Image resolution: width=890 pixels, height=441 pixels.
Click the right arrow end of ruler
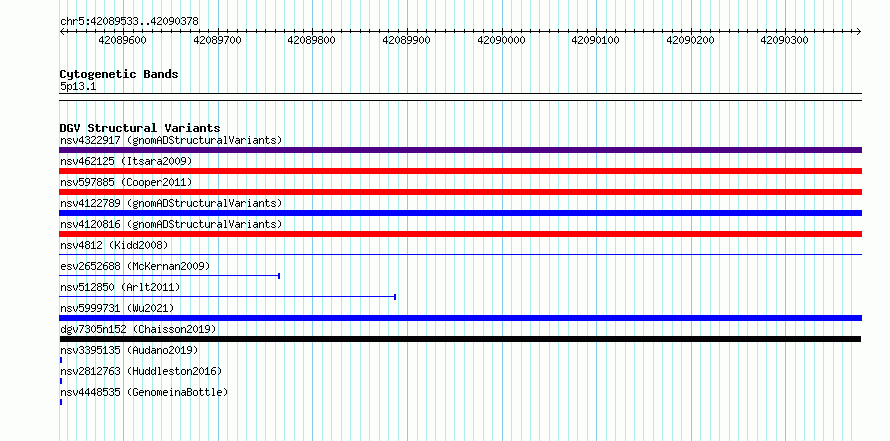pyautogui.click(x=859, y=31)
